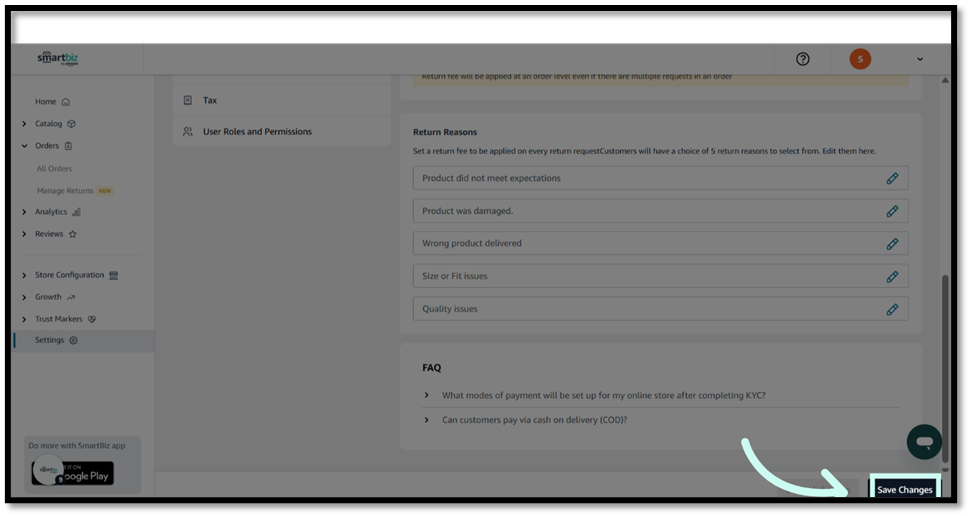Edit 'Product did not meet expectations' reason

coord(892,178)
